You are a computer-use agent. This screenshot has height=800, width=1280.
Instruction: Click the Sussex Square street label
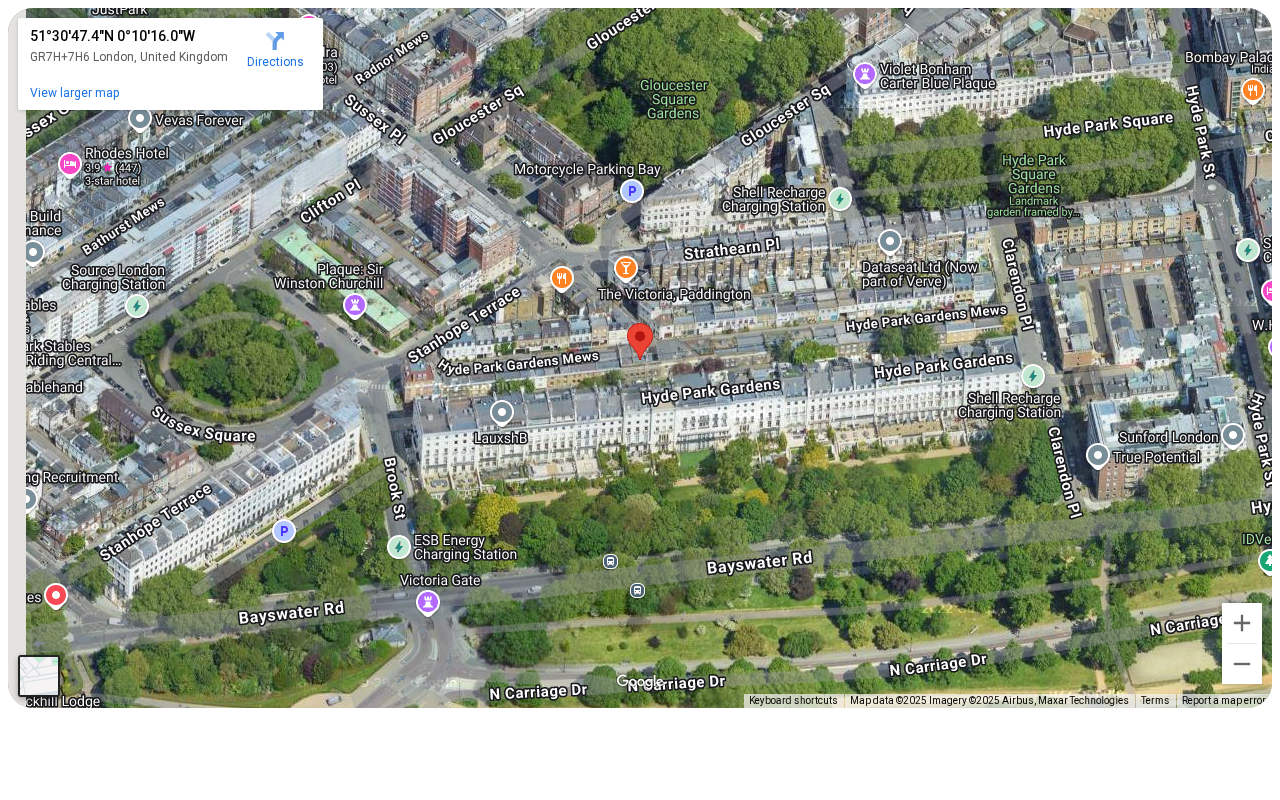click(x=203, y=426)
